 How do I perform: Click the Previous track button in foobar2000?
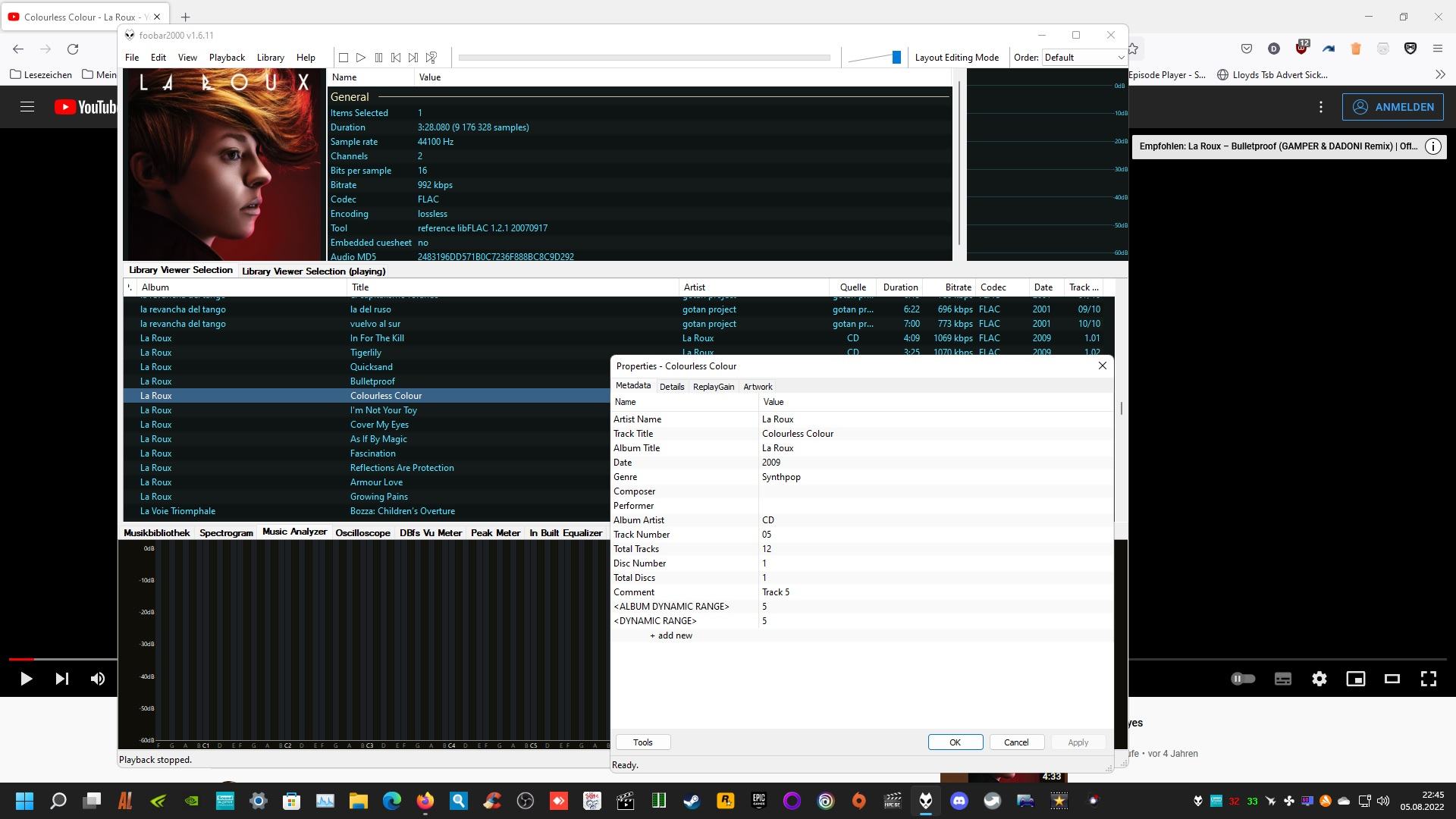tap(396, 58)
